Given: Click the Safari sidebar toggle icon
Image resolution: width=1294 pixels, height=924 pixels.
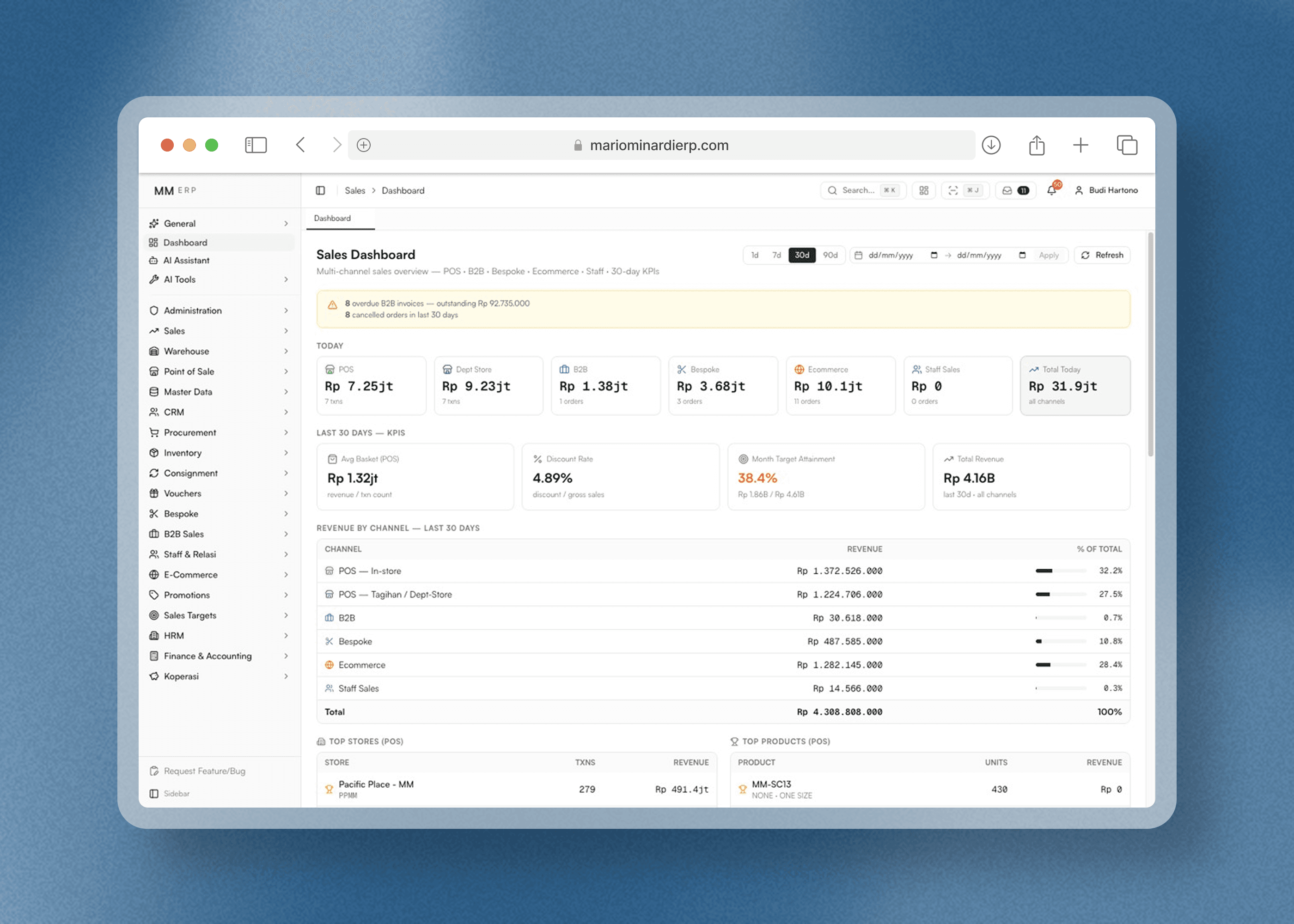Looking at the screenshot, I should click(256, 145).
